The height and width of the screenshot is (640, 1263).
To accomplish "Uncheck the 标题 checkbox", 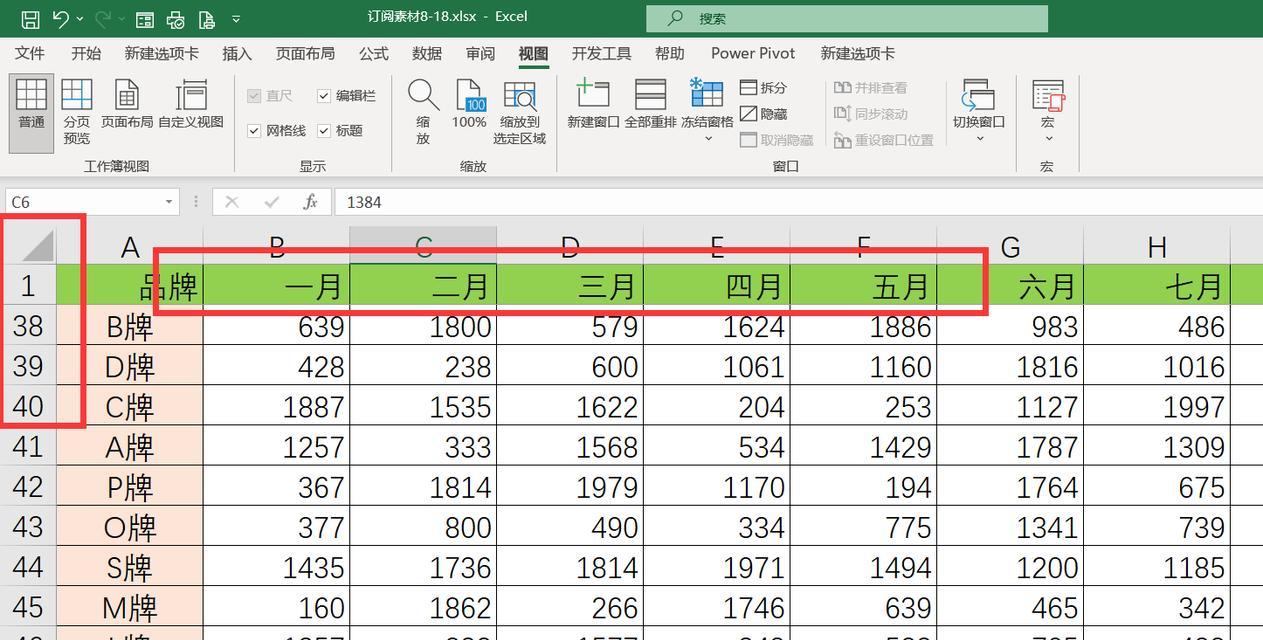I will tap(324, 131).
